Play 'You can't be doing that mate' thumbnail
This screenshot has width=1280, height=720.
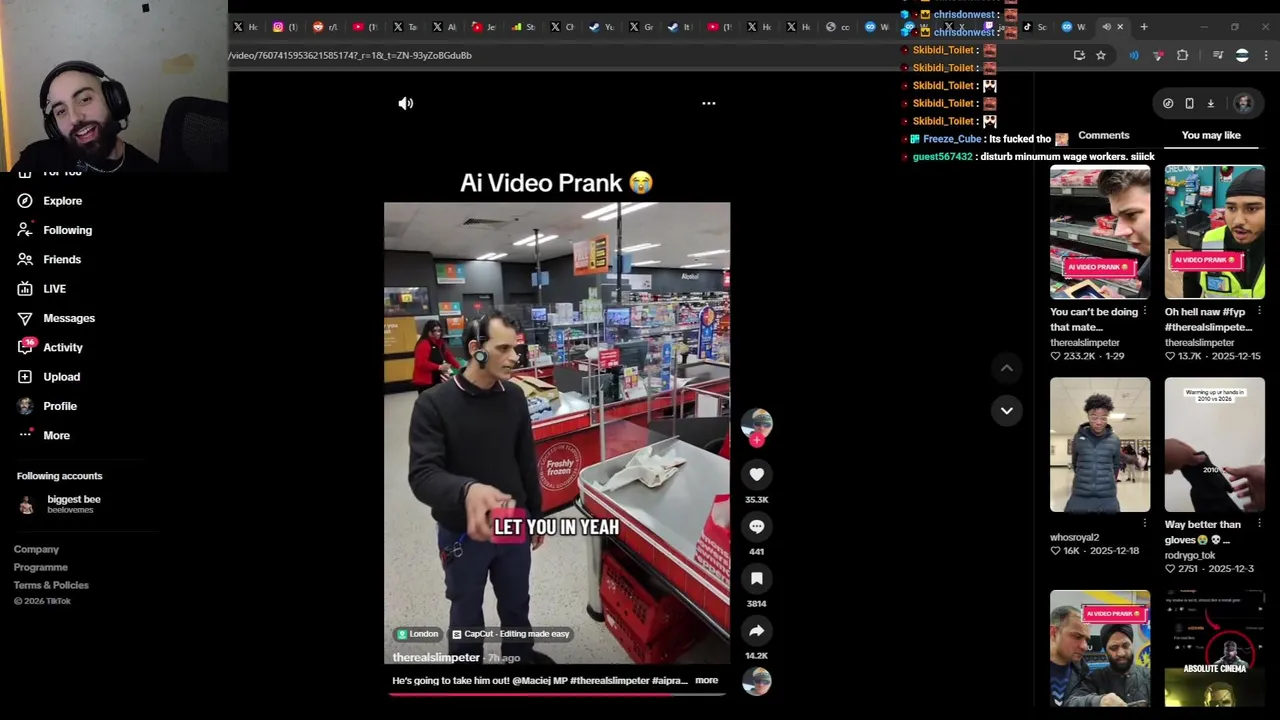[x=1100, y=232]
